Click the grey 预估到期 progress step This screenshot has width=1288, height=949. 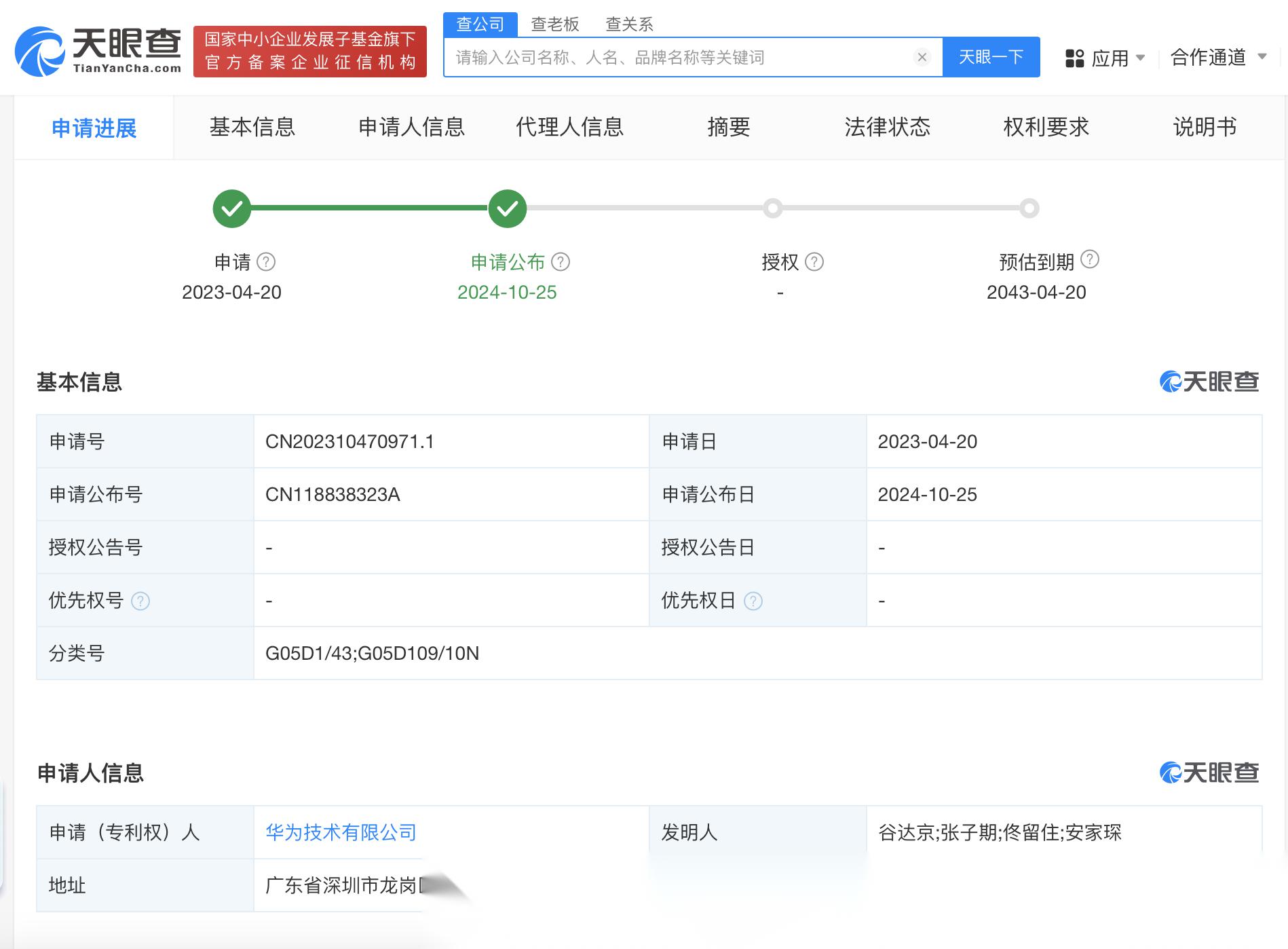click(x=1029, y=208)
